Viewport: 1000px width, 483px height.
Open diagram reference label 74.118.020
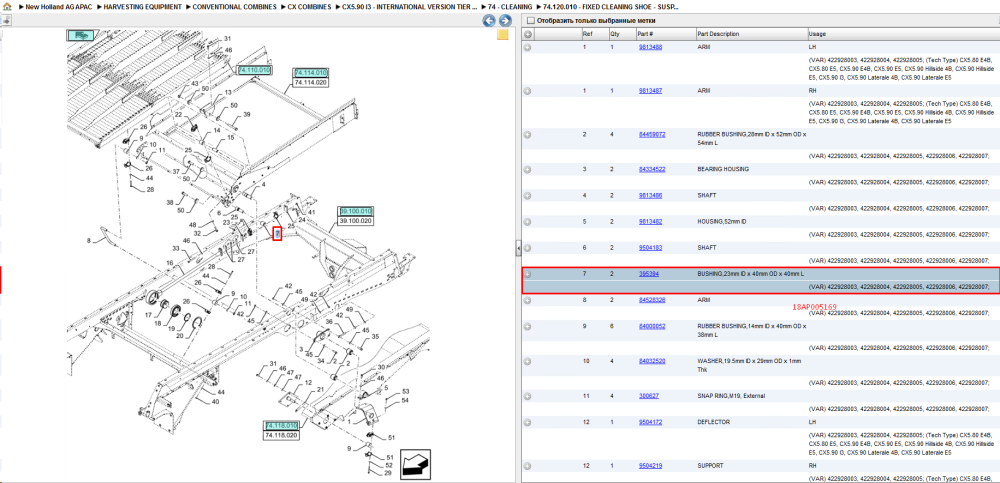pyautogui.click(x=281, y=435)
